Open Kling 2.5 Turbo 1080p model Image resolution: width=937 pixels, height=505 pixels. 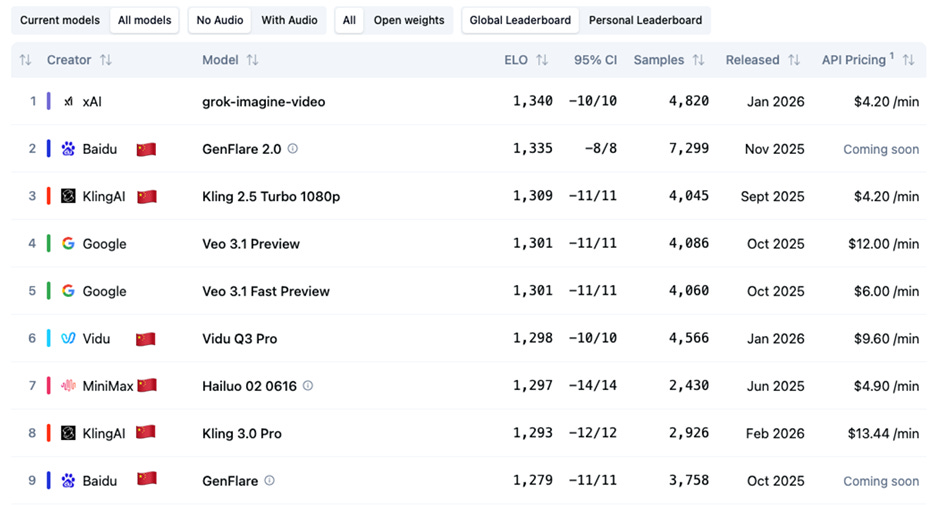click(x=271, y=196)
